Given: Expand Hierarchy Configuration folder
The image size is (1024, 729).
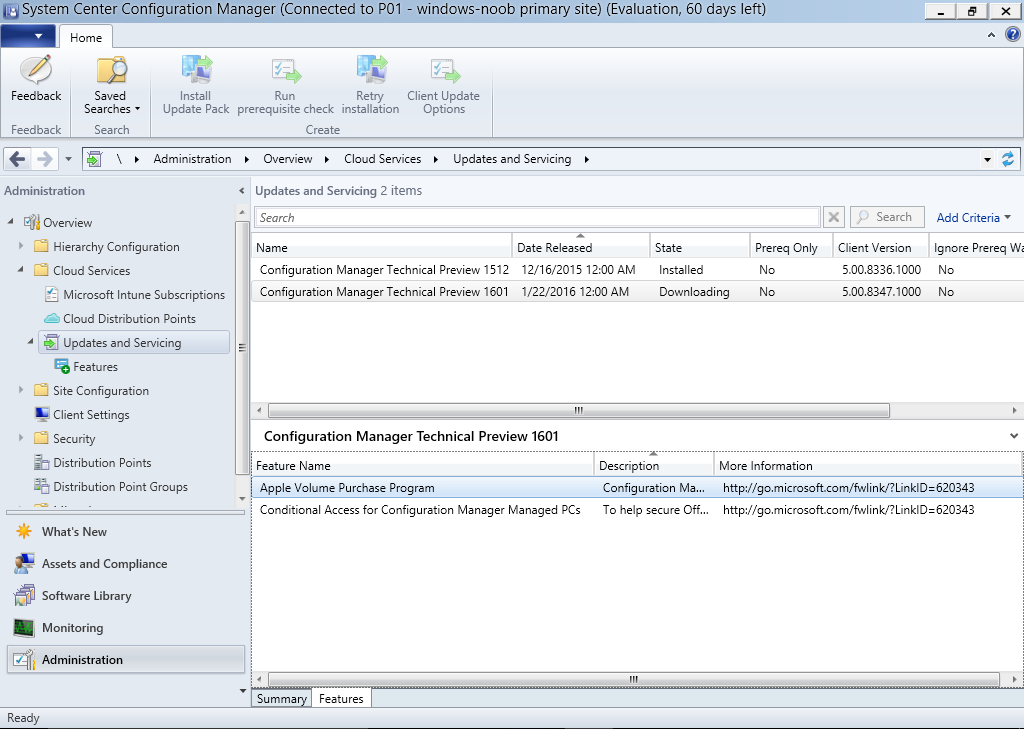Looking at the screenshot, I should [x=21, y=246].
